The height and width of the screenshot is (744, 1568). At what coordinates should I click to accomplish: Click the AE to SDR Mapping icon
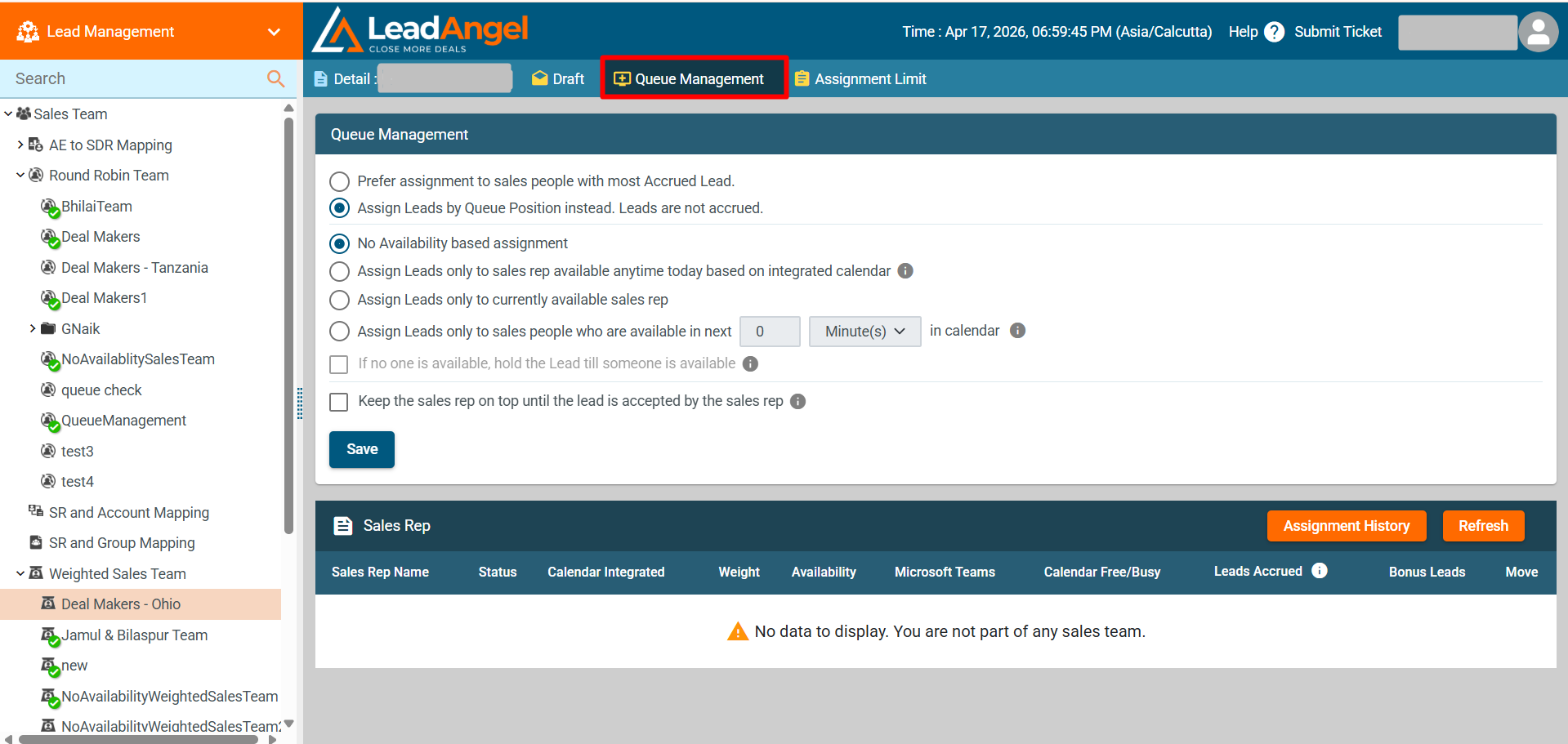[36, 145]
